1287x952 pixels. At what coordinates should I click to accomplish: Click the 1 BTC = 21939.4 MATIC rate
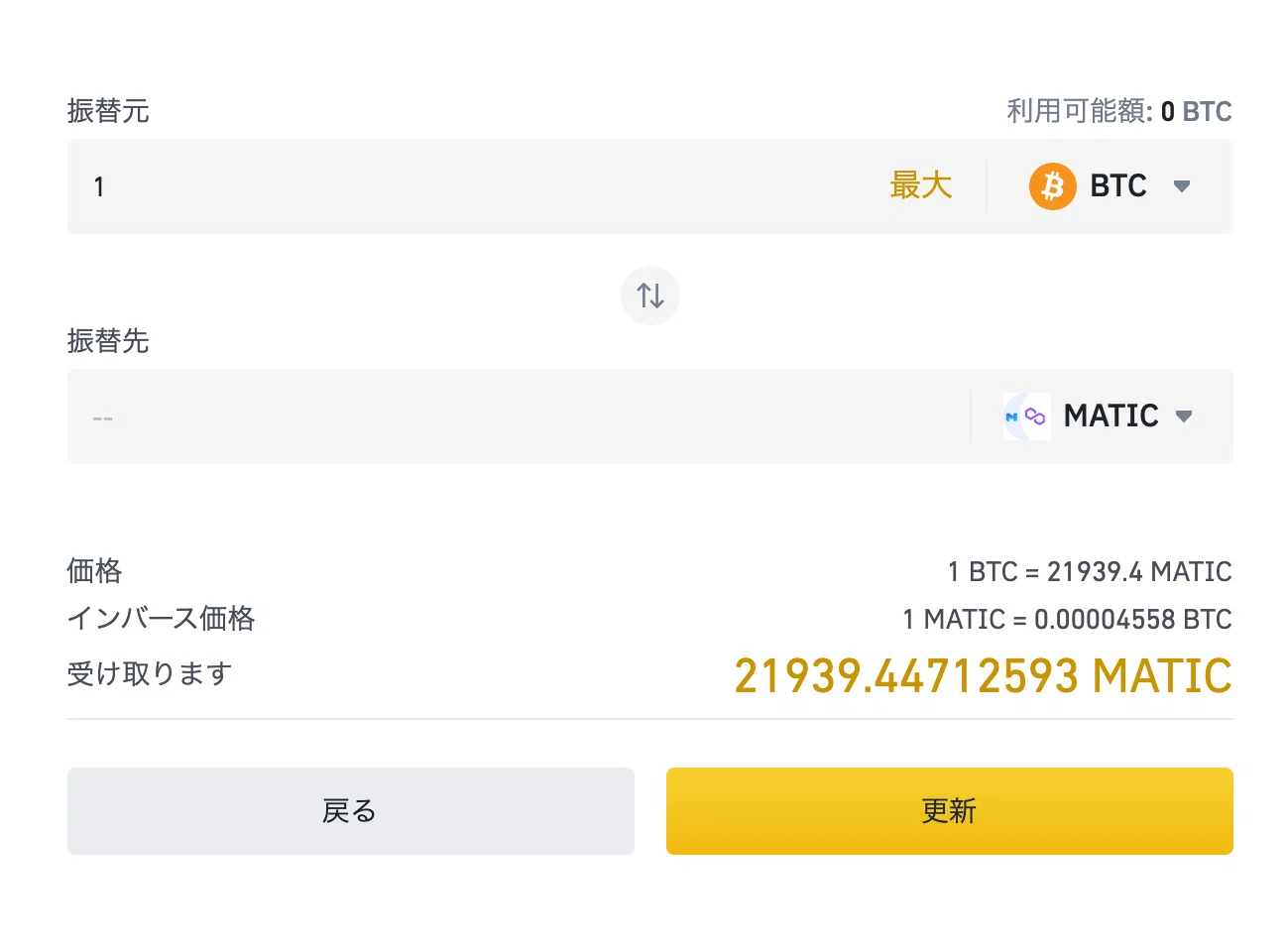(1090, 572)
